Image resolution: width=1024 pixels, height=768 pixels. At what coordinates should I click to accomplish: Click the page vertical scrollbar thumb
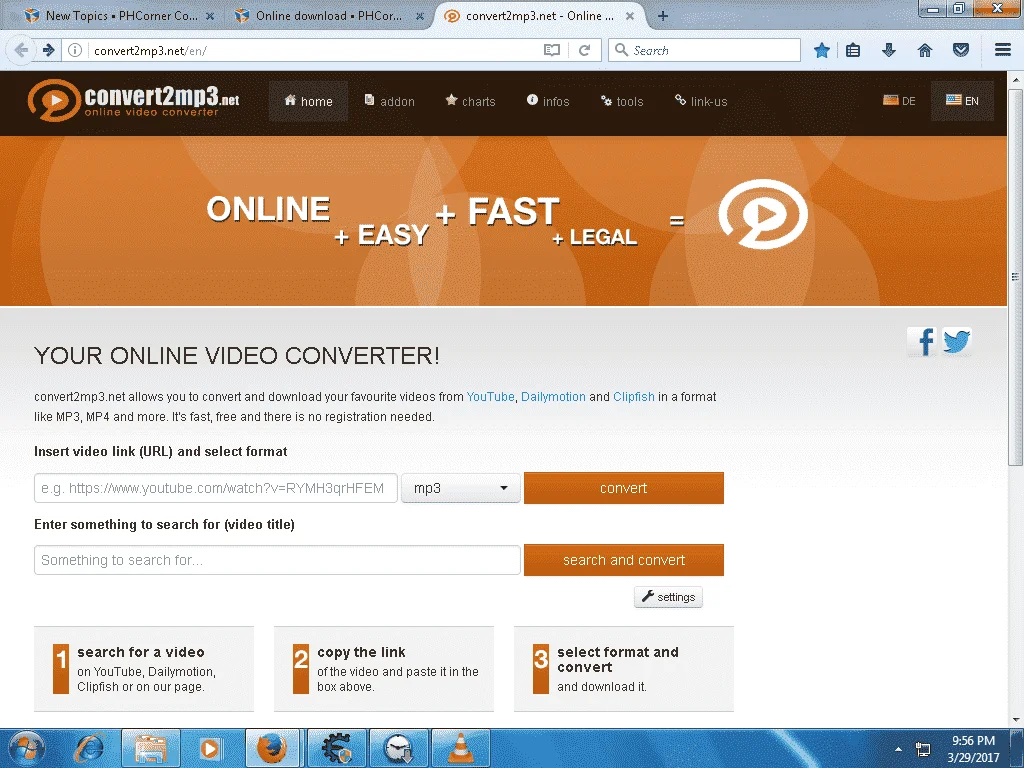[1015, 277]
